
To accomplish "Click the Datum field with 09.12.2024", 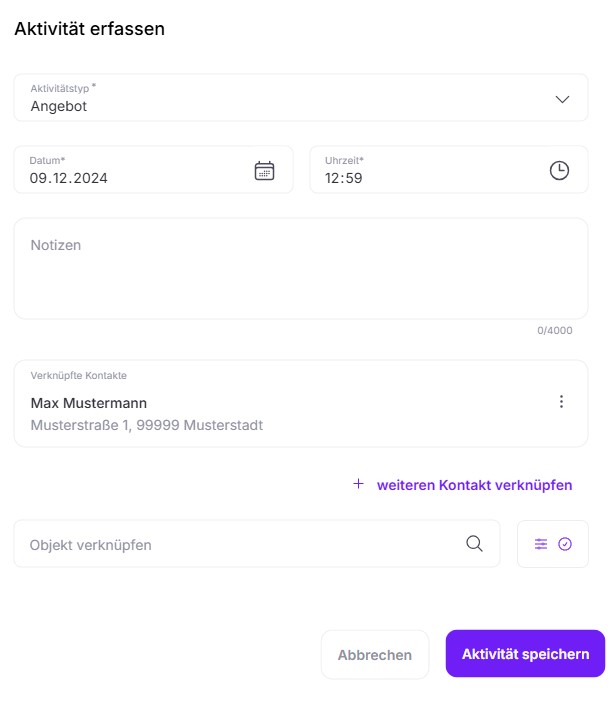I will click(x=153, y=170).
